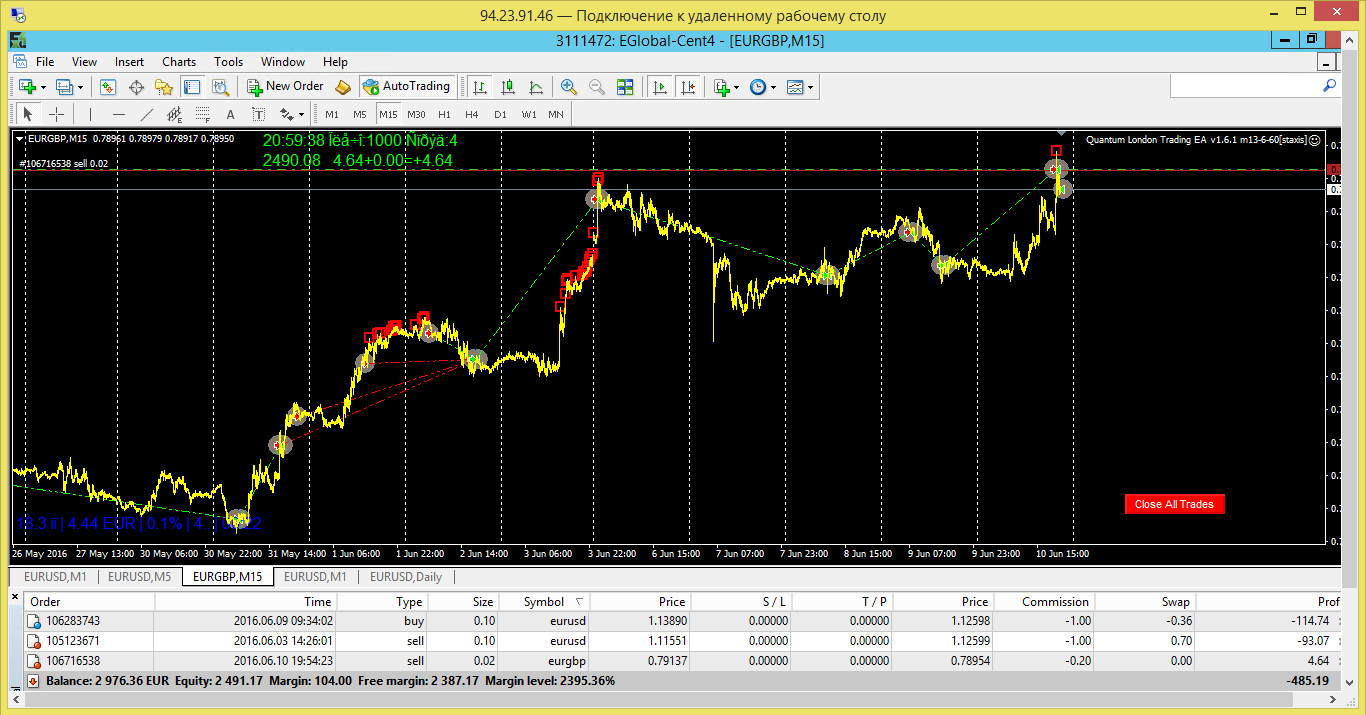
Task: Open the Market Watch panel icon
Action: pos(108,87)
